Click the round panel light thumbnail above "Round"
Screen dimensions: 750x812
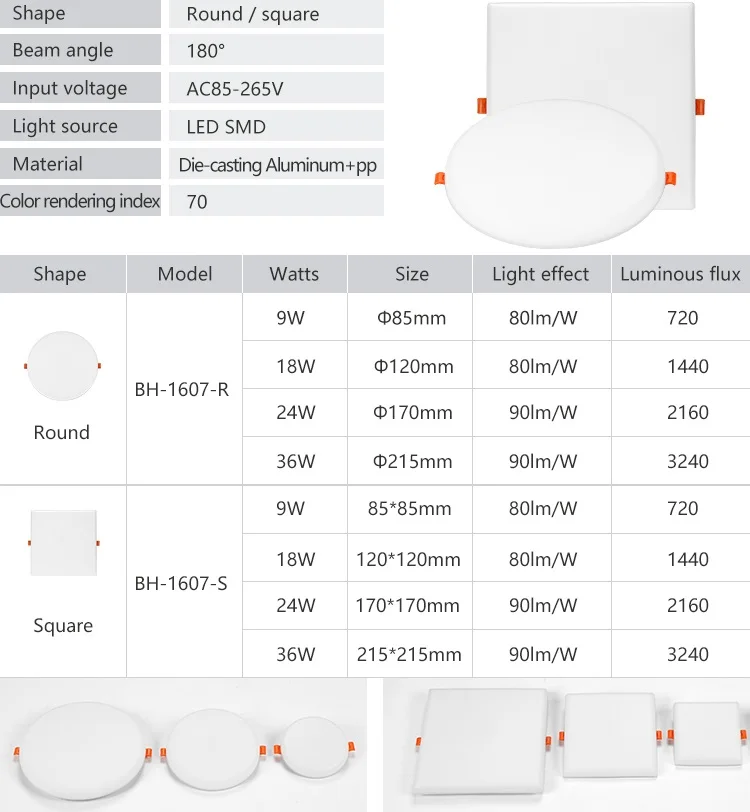62,366
